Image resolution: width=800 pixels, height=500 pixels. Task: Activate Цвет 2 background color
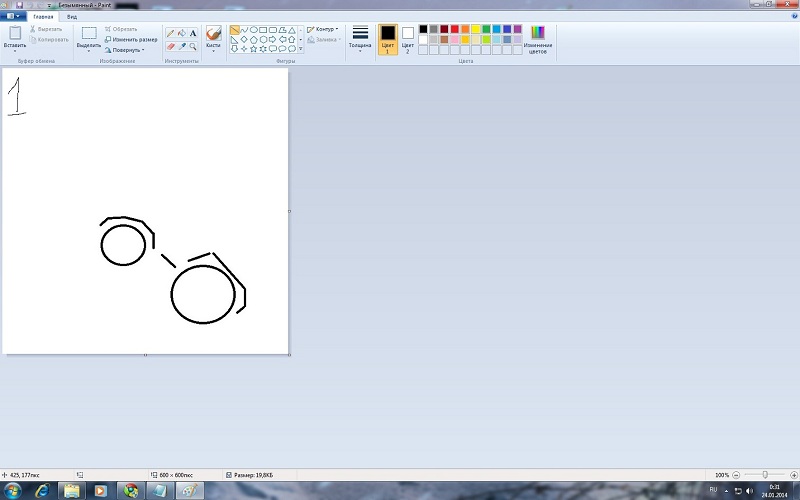407,38
